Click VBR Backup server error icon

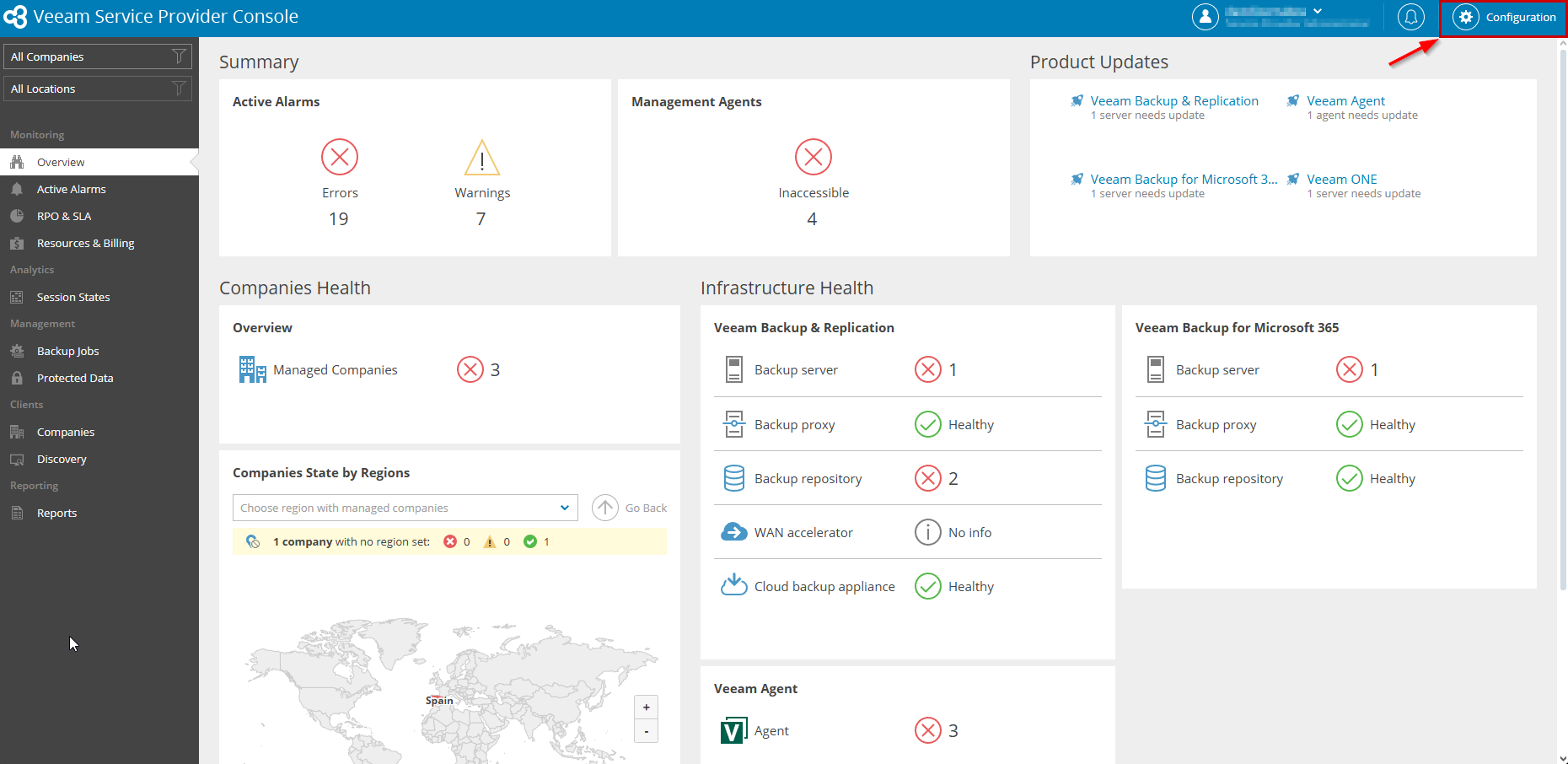tap(928, 369)
